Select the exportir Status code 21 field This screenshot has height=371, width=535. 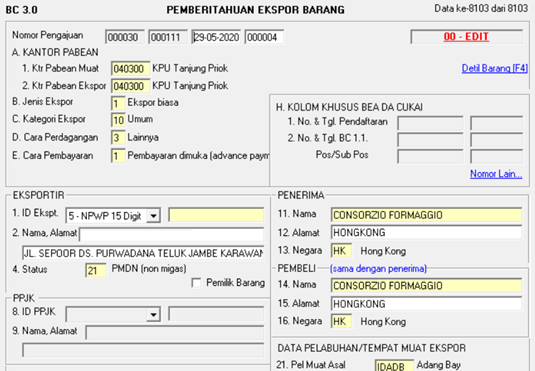[96, 271]
